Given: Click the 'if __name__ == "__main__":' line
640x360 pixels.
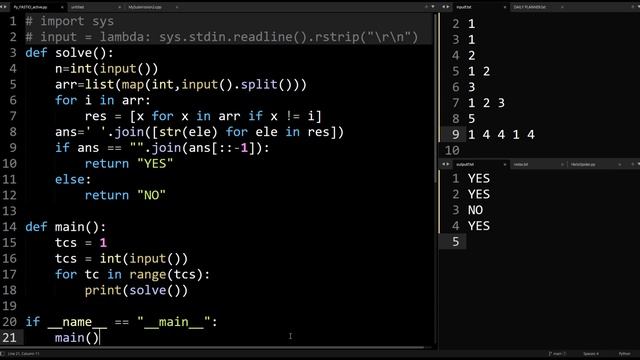Looking at the screenshot, I should [122, 322].
